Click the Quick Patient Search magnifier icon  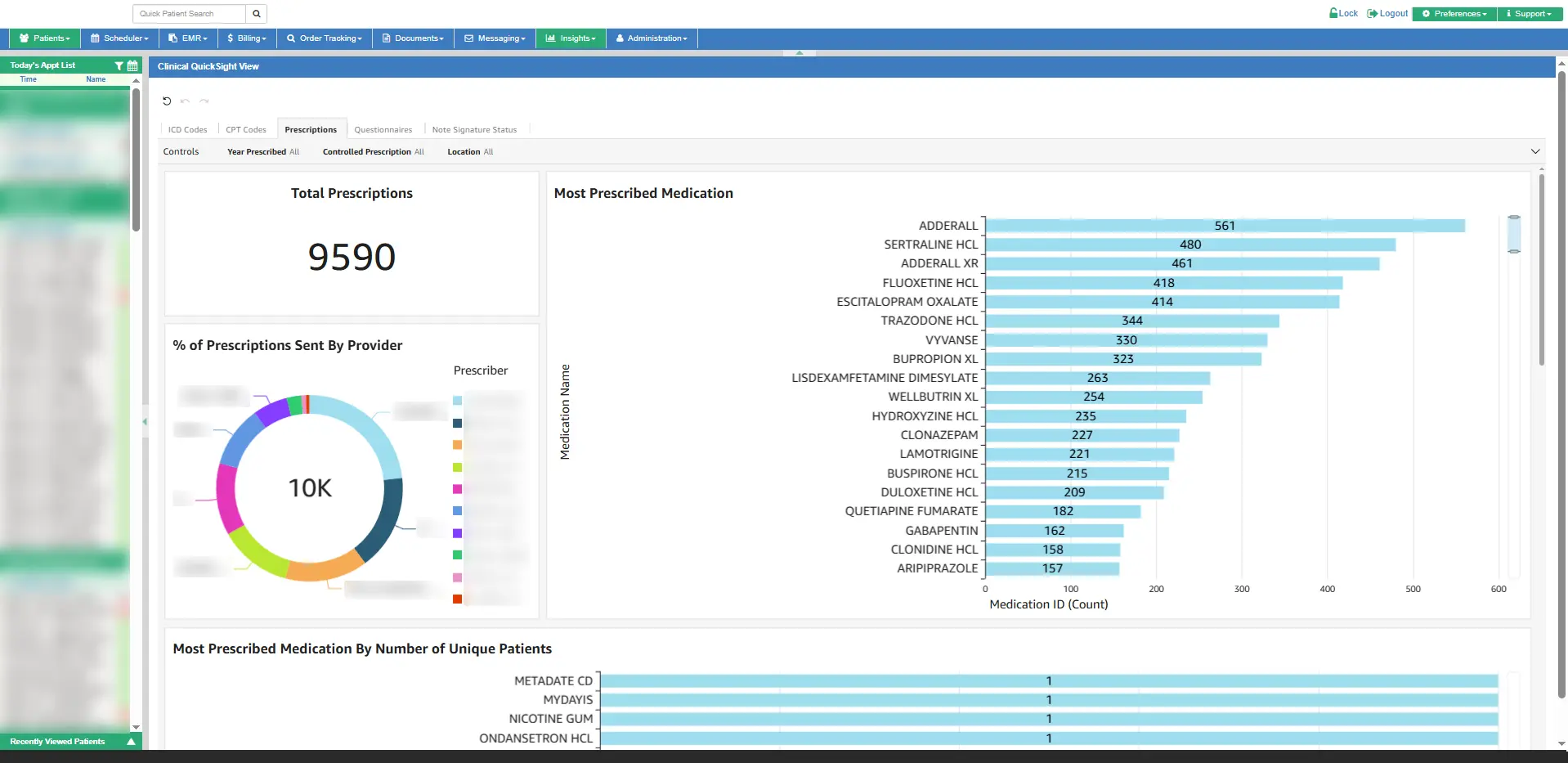pos(256,14)
